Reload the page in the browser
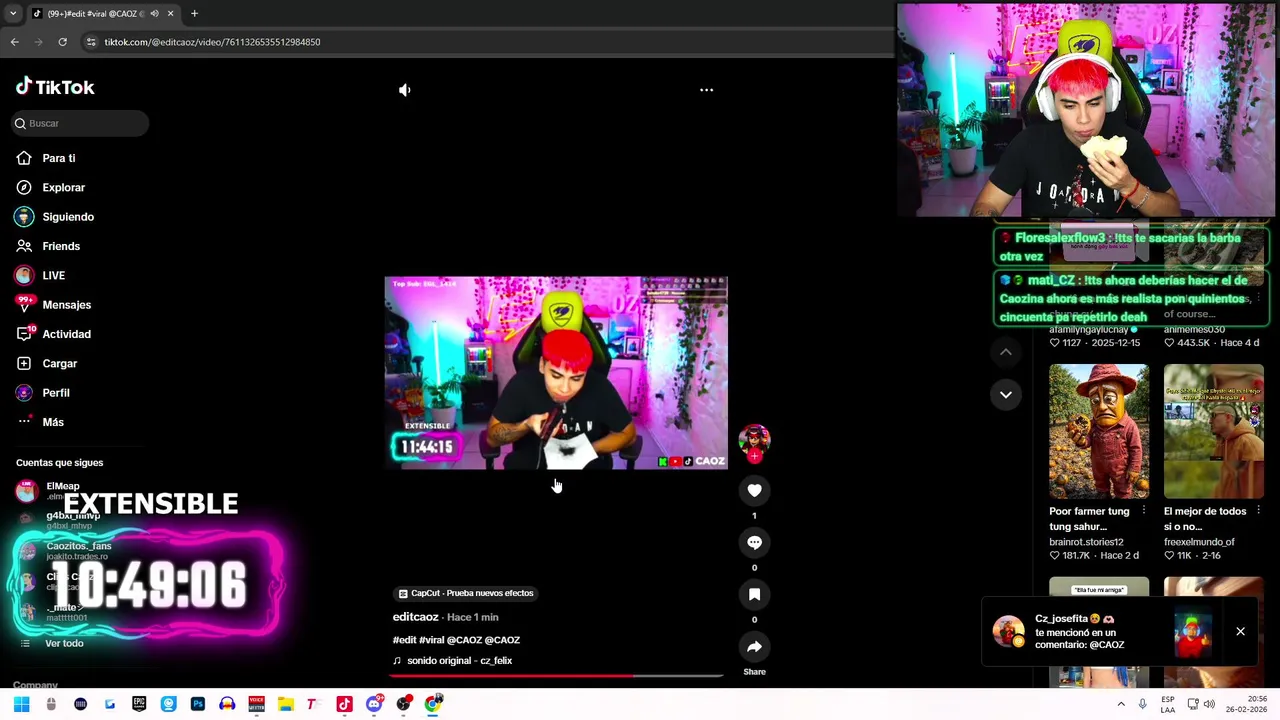The height and width of the screenshot is (720, 1280). point(62,42)
